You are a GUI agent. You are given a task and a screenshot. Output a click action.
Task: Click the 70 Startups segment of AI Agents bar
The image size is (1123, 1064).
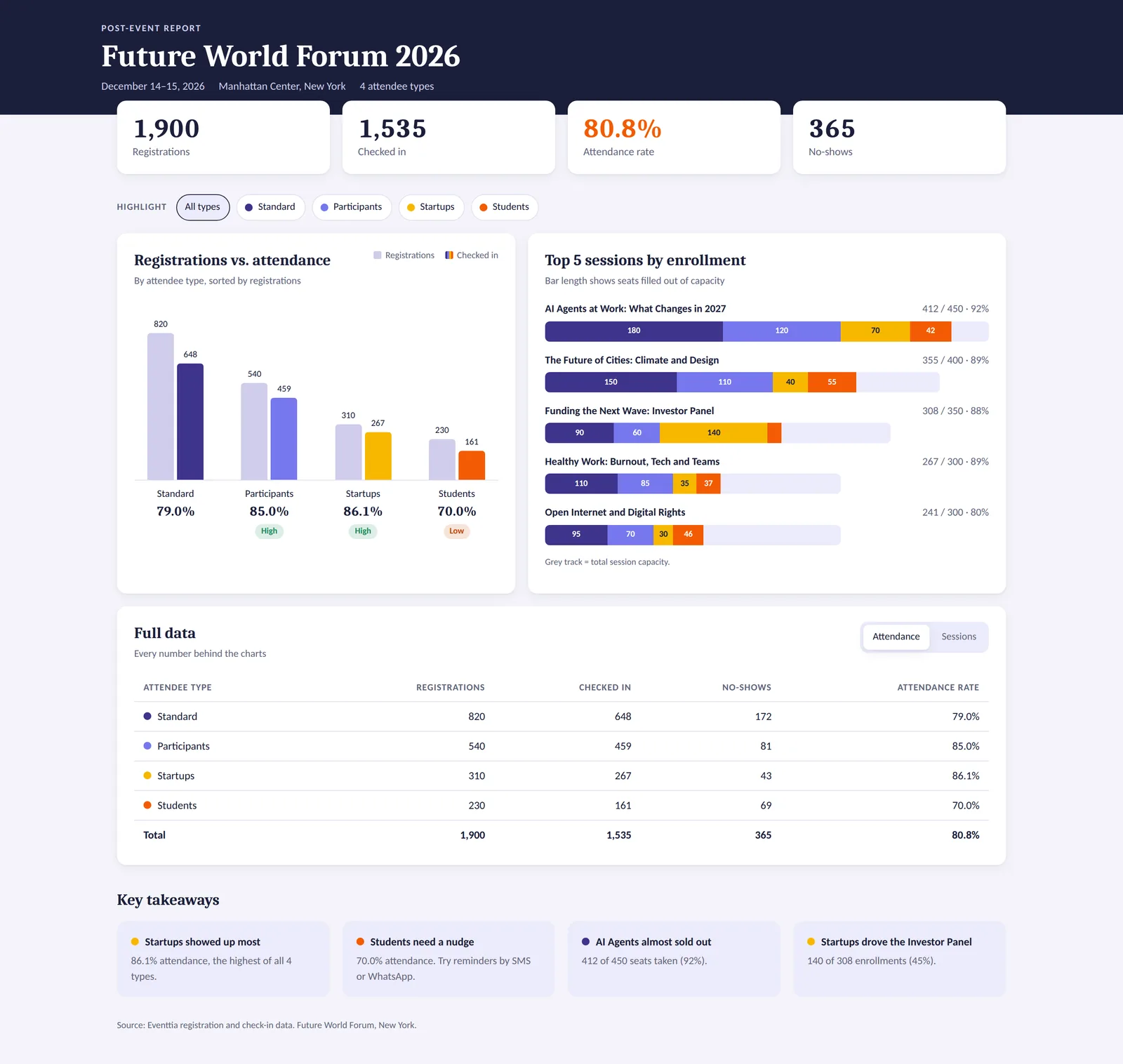(875, 331)
